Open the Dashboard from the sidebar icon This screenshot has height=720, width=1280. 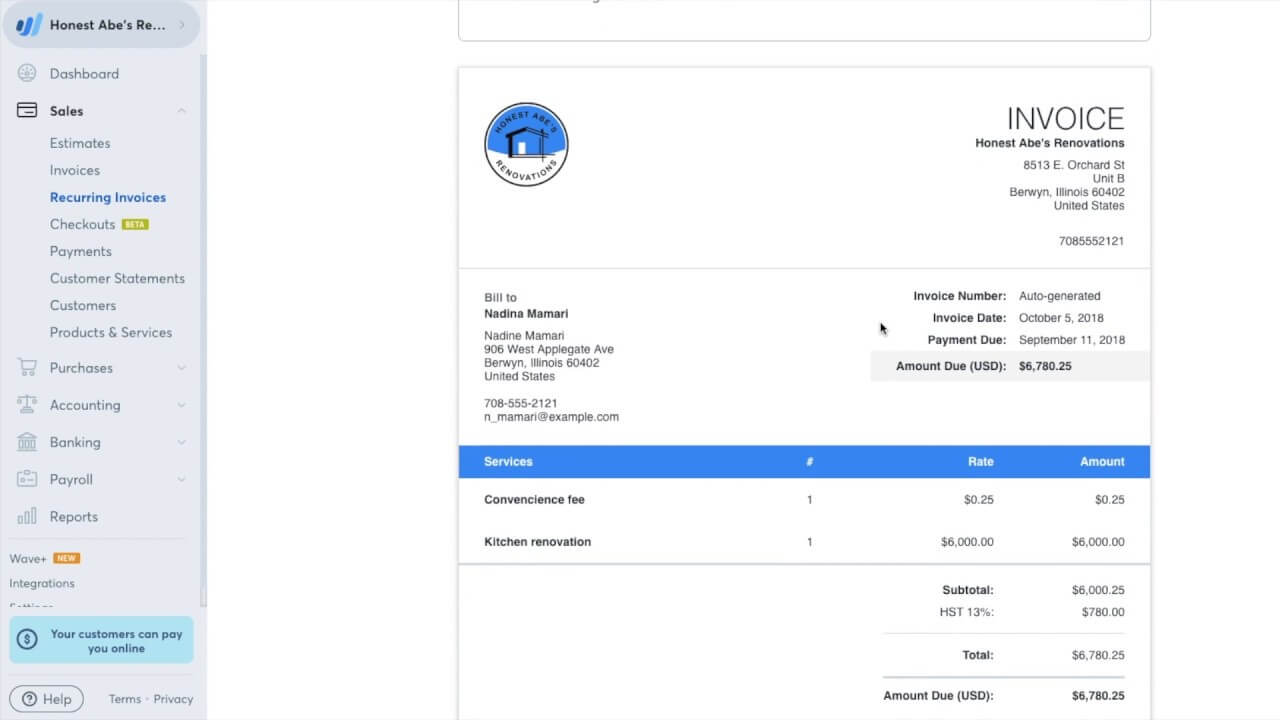coord(26,73)
